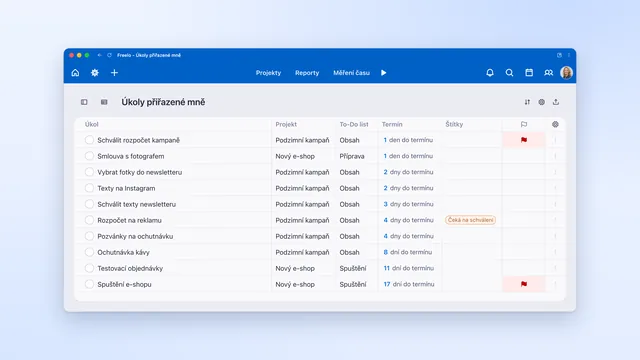Toggle the sidebar panel icon
Image resolution: width=640 pixels, height=360 pixels.
pyautogui.click(x=84, y=102)
